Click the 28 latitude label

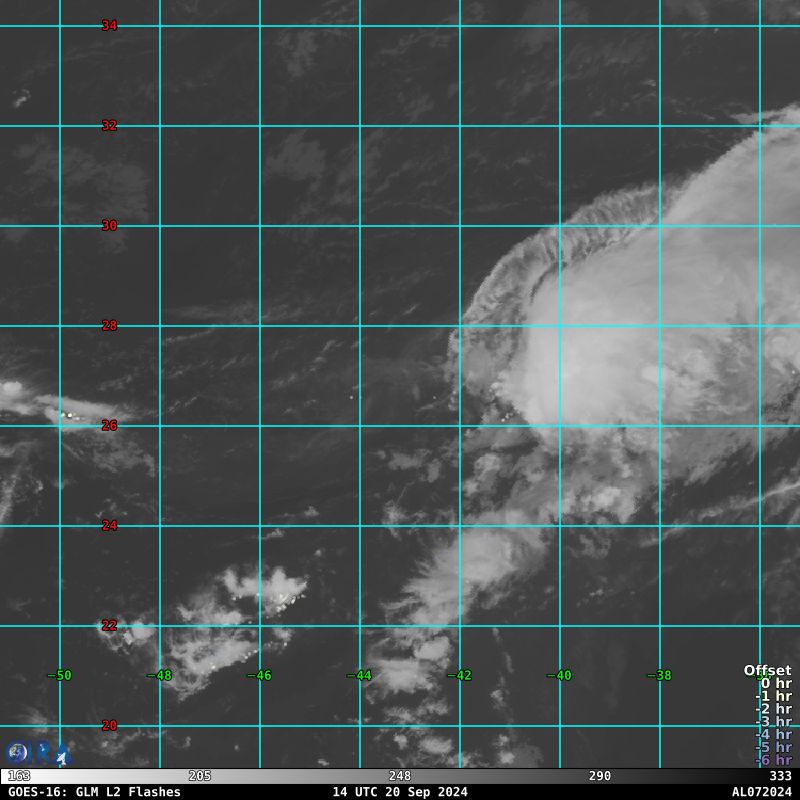[109, 326]
